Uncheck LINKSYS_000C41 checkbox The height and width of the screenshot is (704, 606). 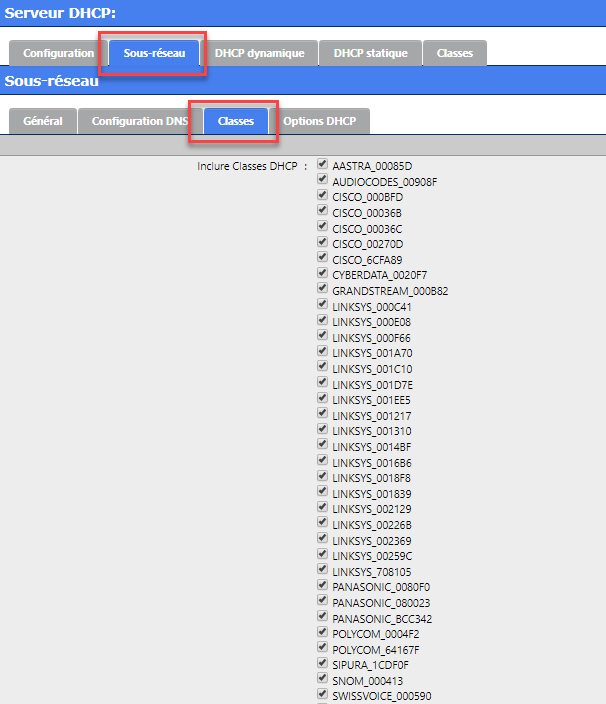[x=322, y=304]
